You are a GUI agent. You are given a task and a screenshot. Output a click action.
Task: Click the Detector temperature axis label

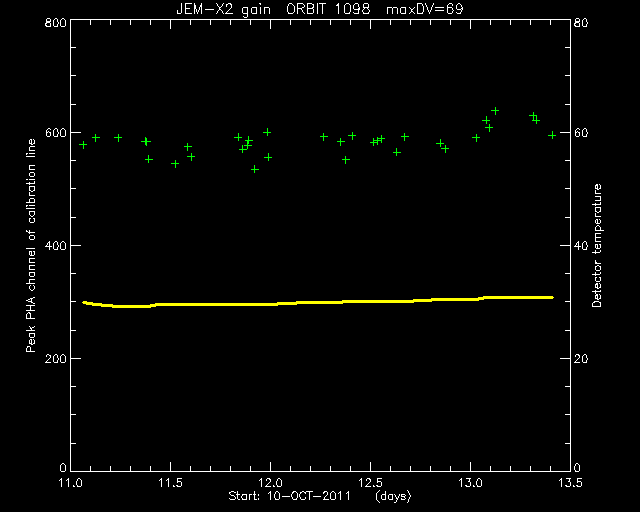coord(597,245)
